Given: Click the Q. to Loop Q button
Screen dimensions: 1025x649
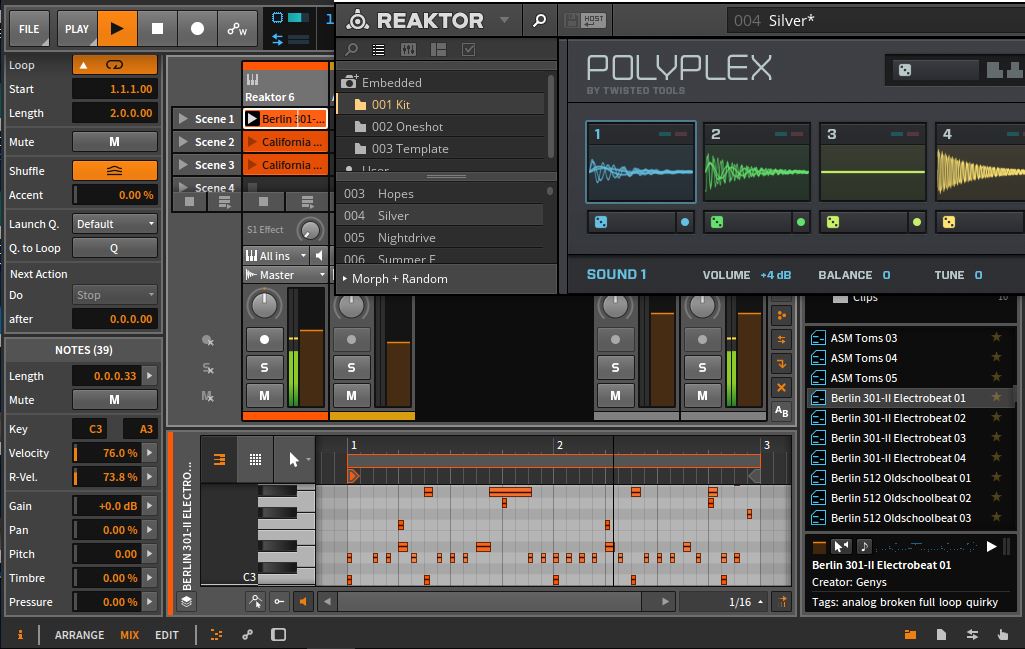Looking at the screenshot, I should (114, 248).
